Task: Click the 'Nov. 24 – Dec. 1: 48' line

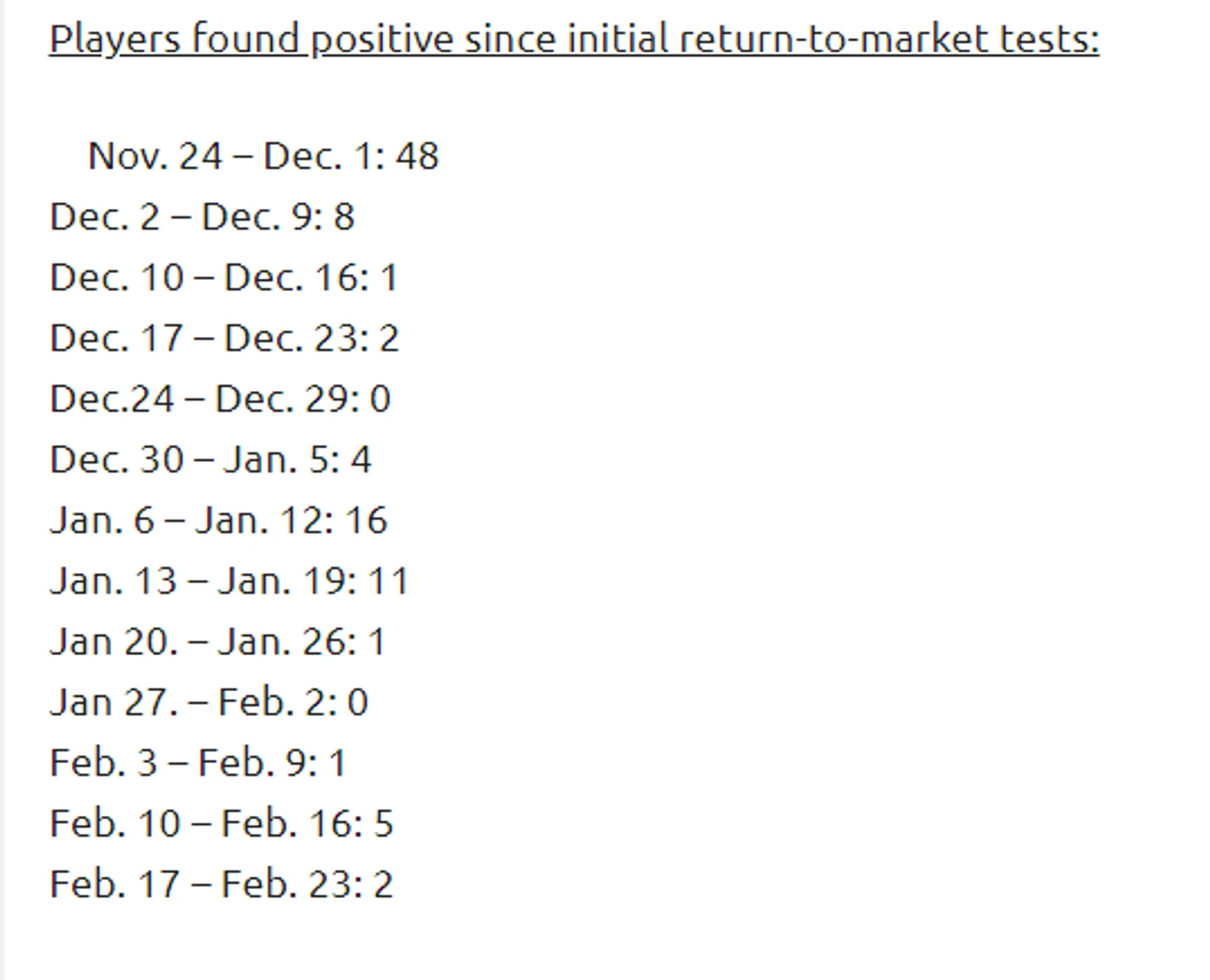Action: pyautogui.click(x=264, y=156)
